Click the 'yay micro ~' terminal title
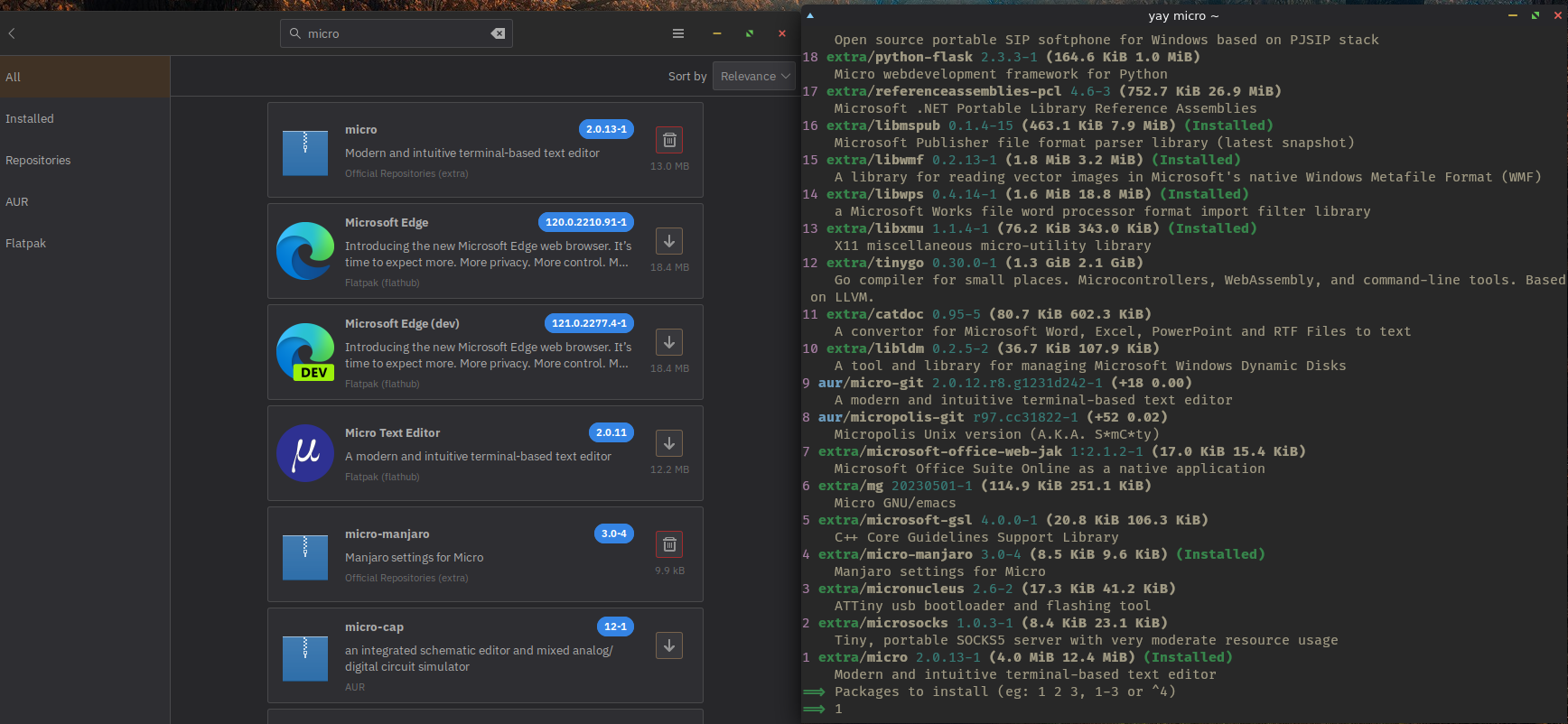Viewport: 1568px width, 724px height. pos(1183,16)
